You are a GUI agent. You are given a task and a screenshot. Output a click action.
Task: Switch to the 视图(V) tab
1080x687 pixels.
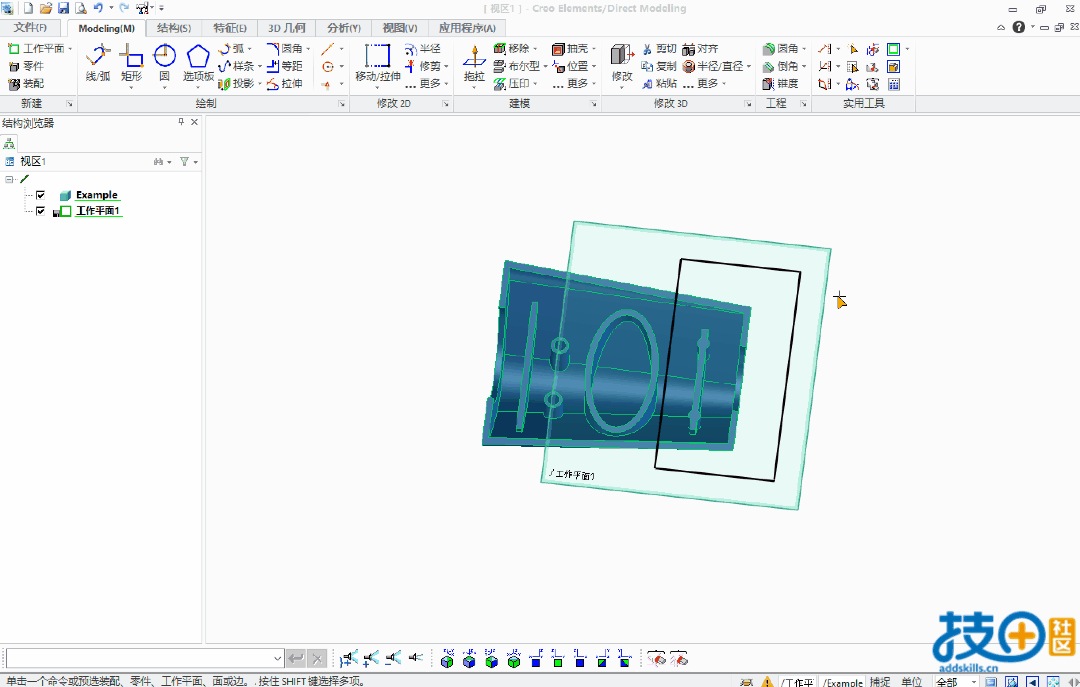coord(400,28)
